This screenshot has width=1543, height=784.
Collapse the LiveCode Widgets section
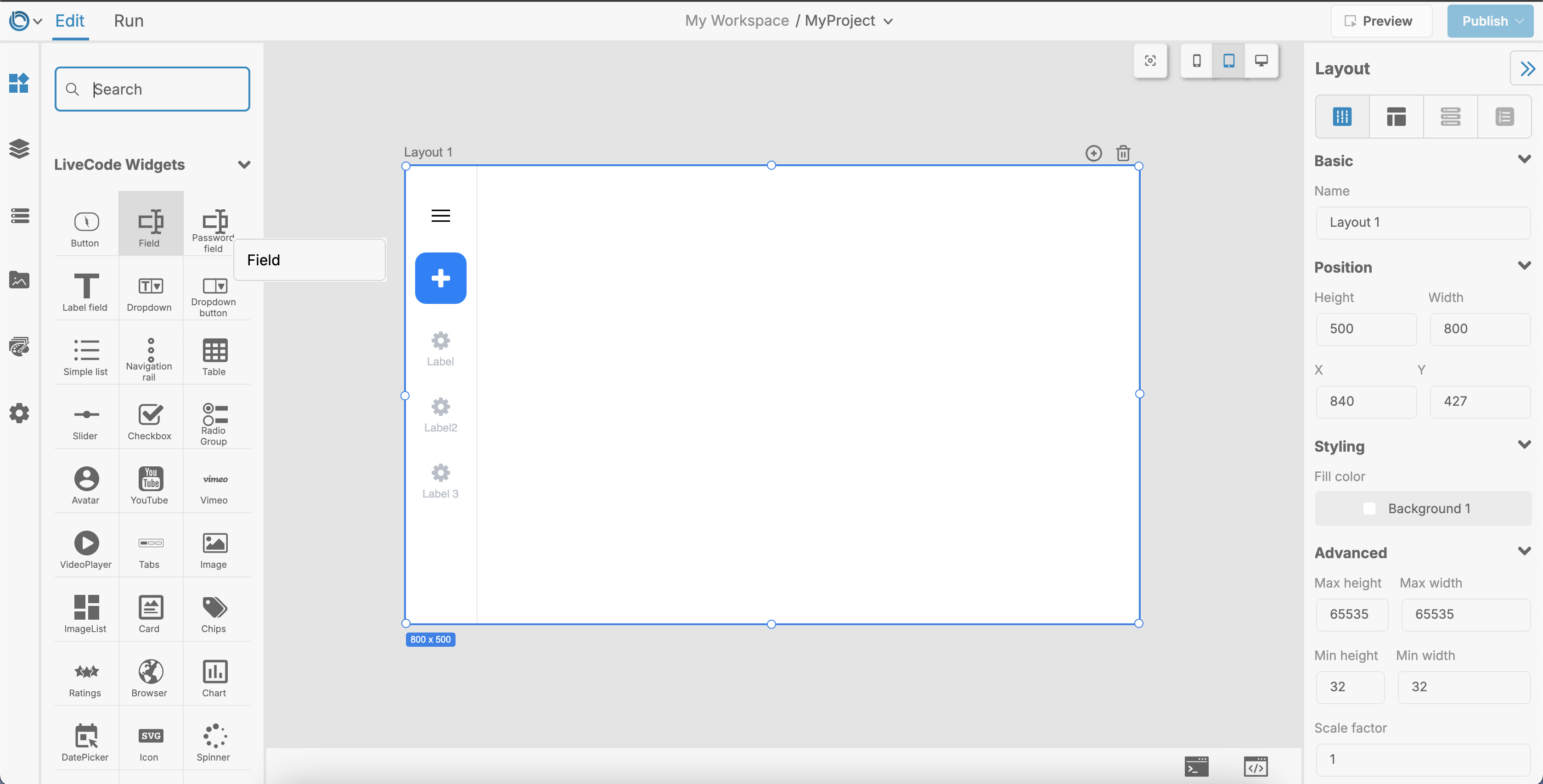244,165
